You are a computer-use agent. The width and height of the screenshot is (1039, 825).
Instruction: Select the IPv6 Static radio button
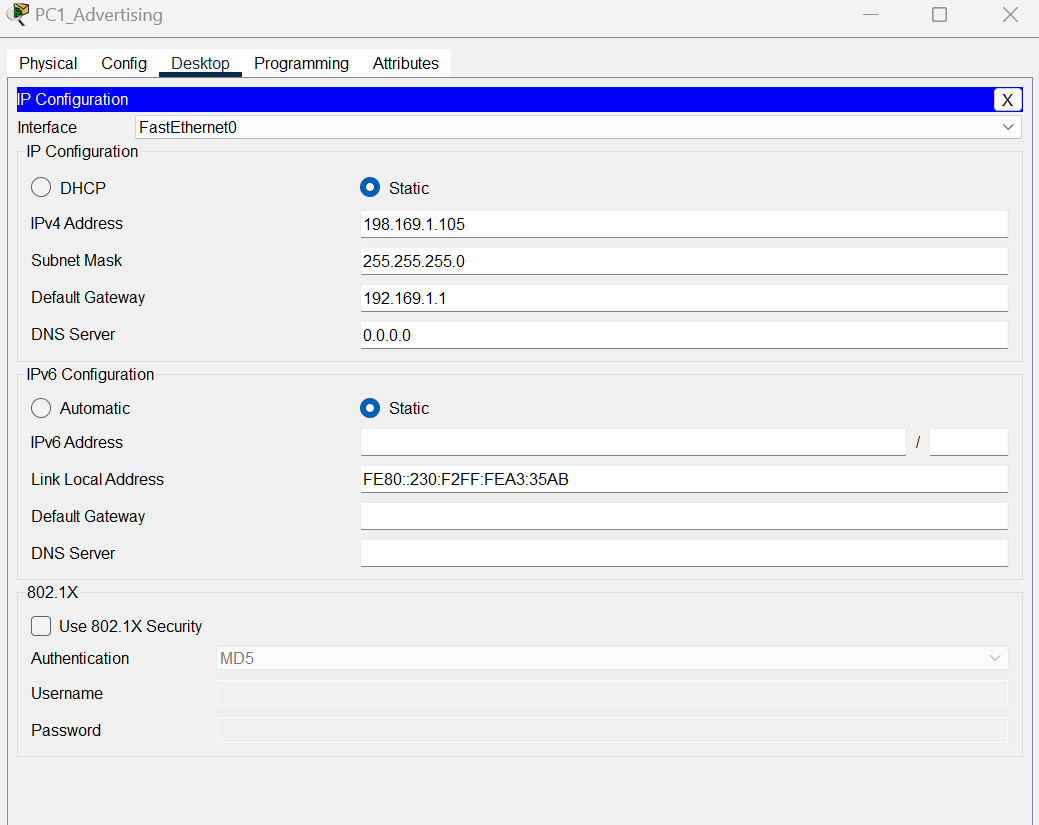point(370,408)
